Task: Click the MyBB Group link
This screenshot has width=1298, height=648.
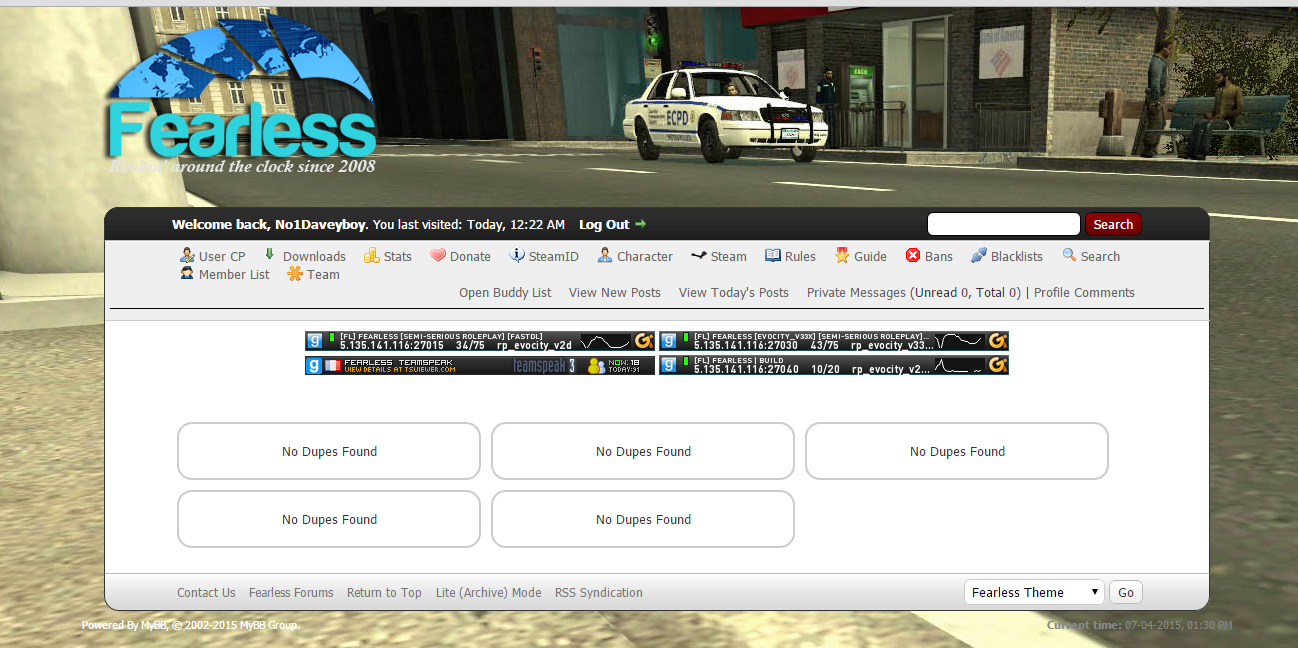Action: point(269,625)
